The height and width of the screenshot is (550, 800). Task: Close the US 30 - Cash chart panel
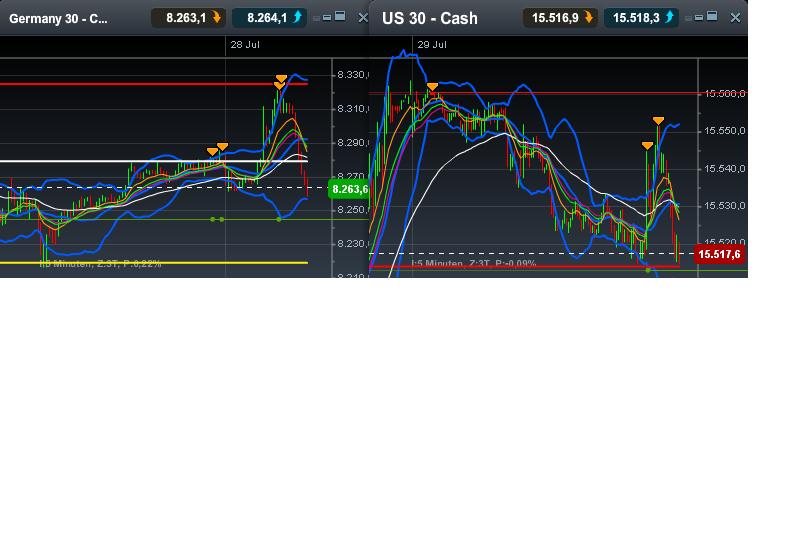click(735, 18)
